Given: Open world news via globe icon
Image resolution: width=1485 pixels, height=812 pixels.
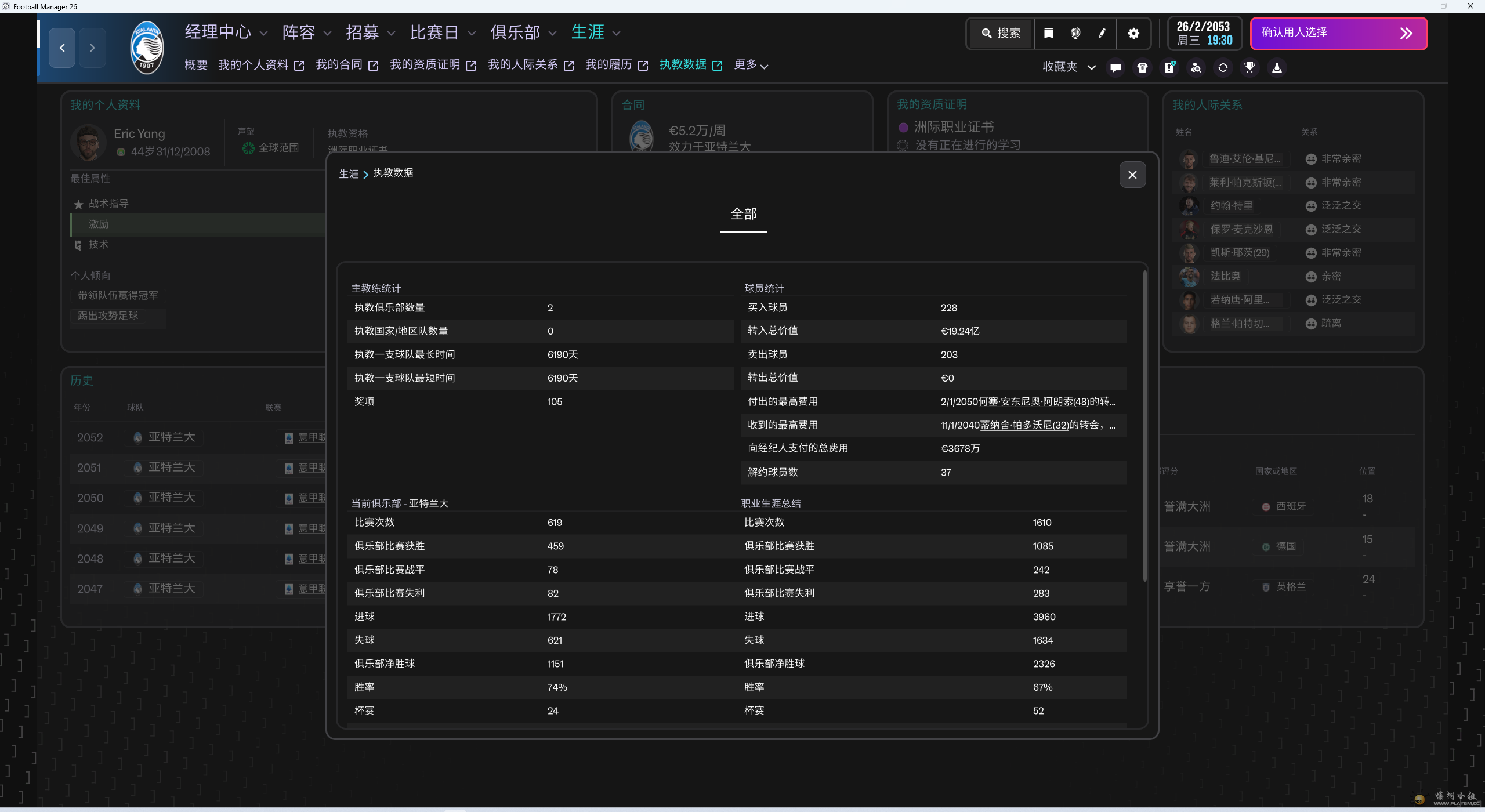Looking at the screenshot, I should 1075,33.
